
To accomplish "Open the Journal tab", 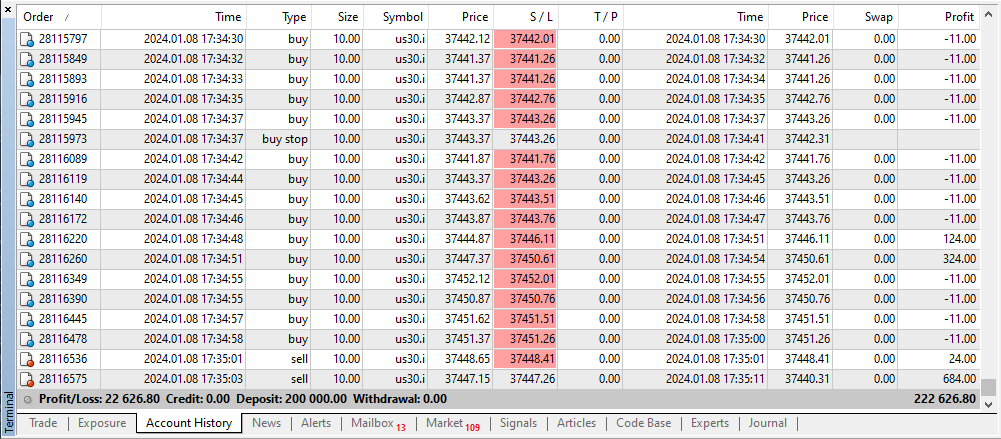I will (x=767, y=423).
